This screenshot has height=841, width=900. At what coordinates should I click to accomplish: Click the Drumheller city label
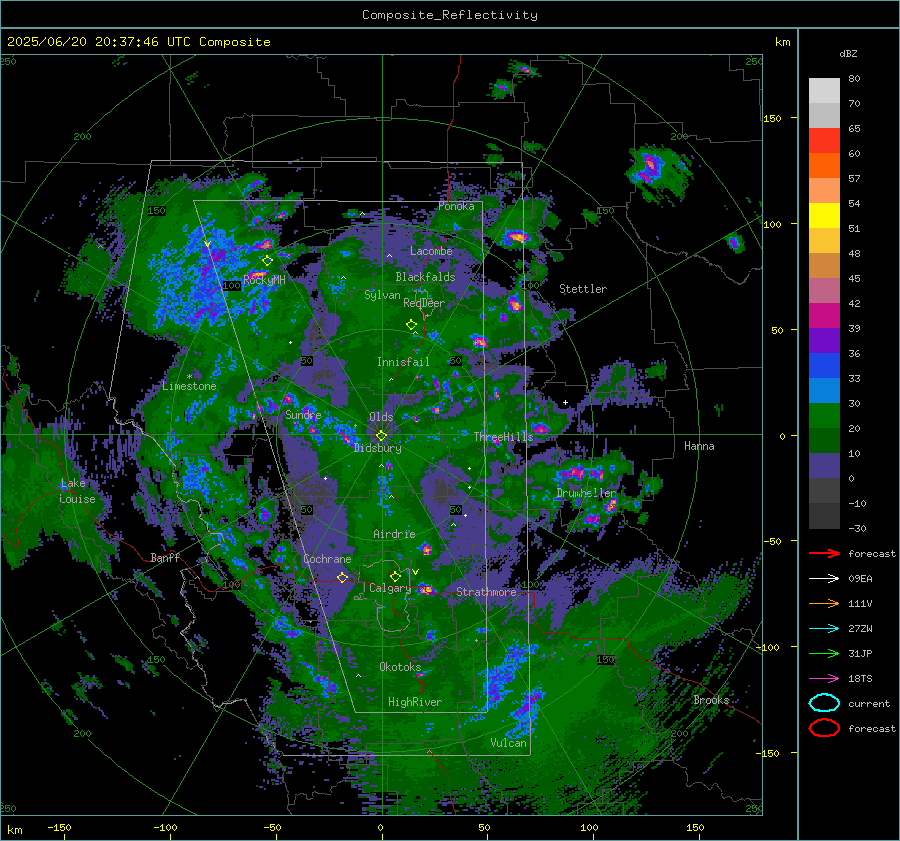coord(586,493)
